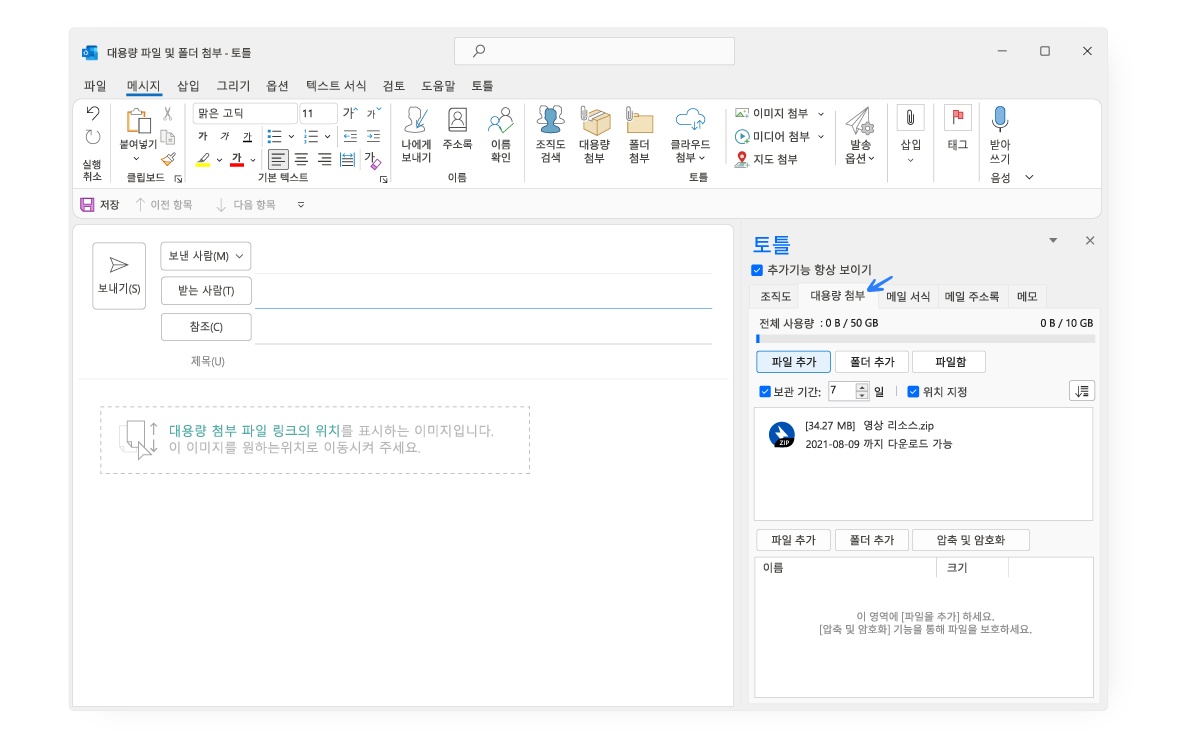1200x750 pixels.
Task: Switch to the 메일 주소록 tab
Action: (971, 296)
